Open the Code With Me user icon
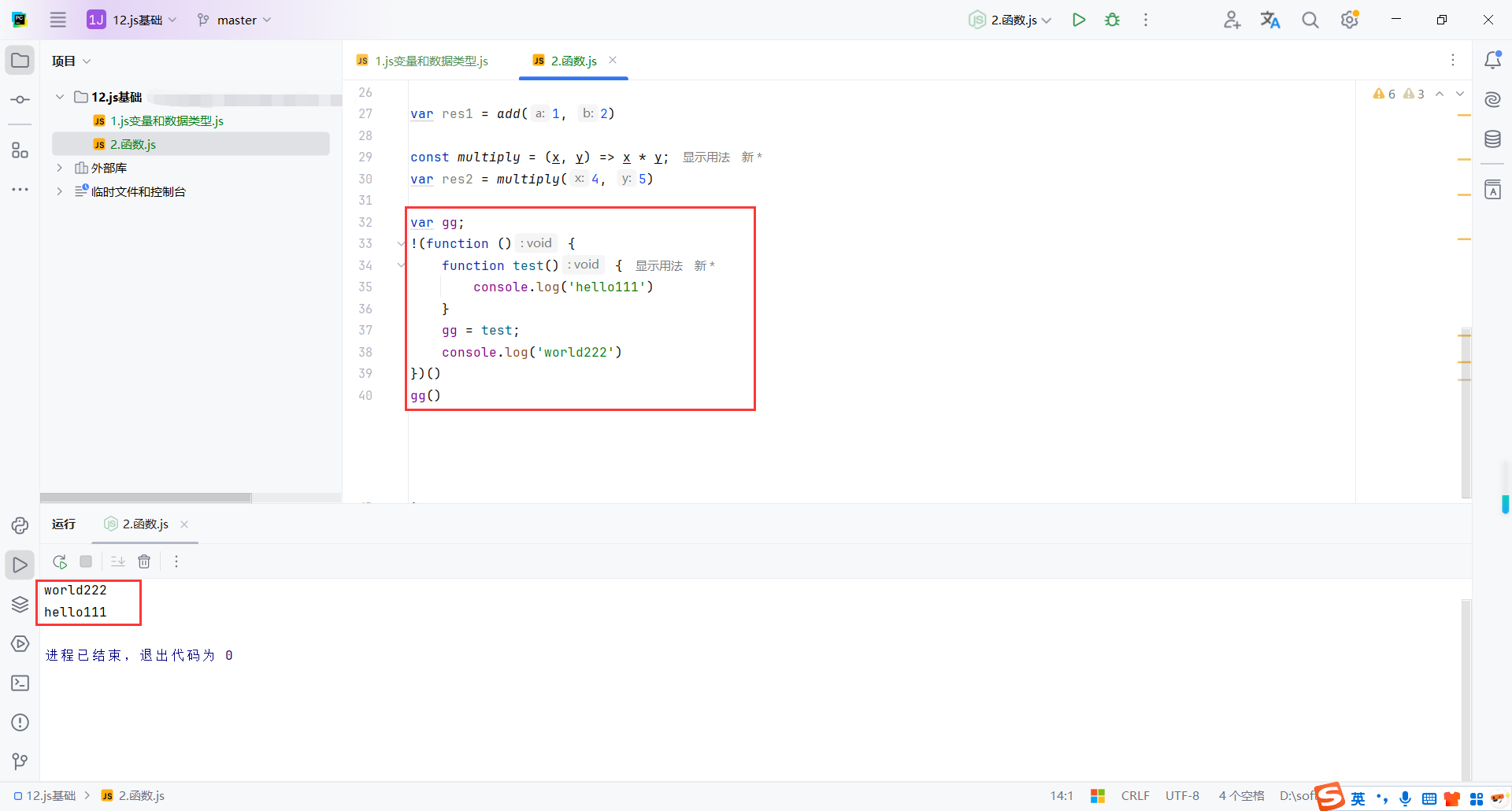Screen dimensions: 1512x811 [1232, 20]
